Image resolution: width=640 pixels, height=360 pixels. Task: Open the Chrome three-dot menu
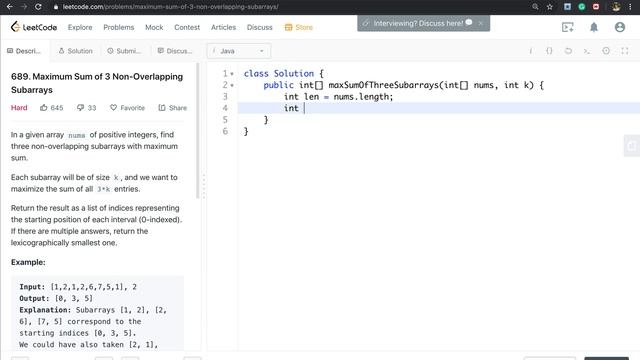(x=631, y=7)
